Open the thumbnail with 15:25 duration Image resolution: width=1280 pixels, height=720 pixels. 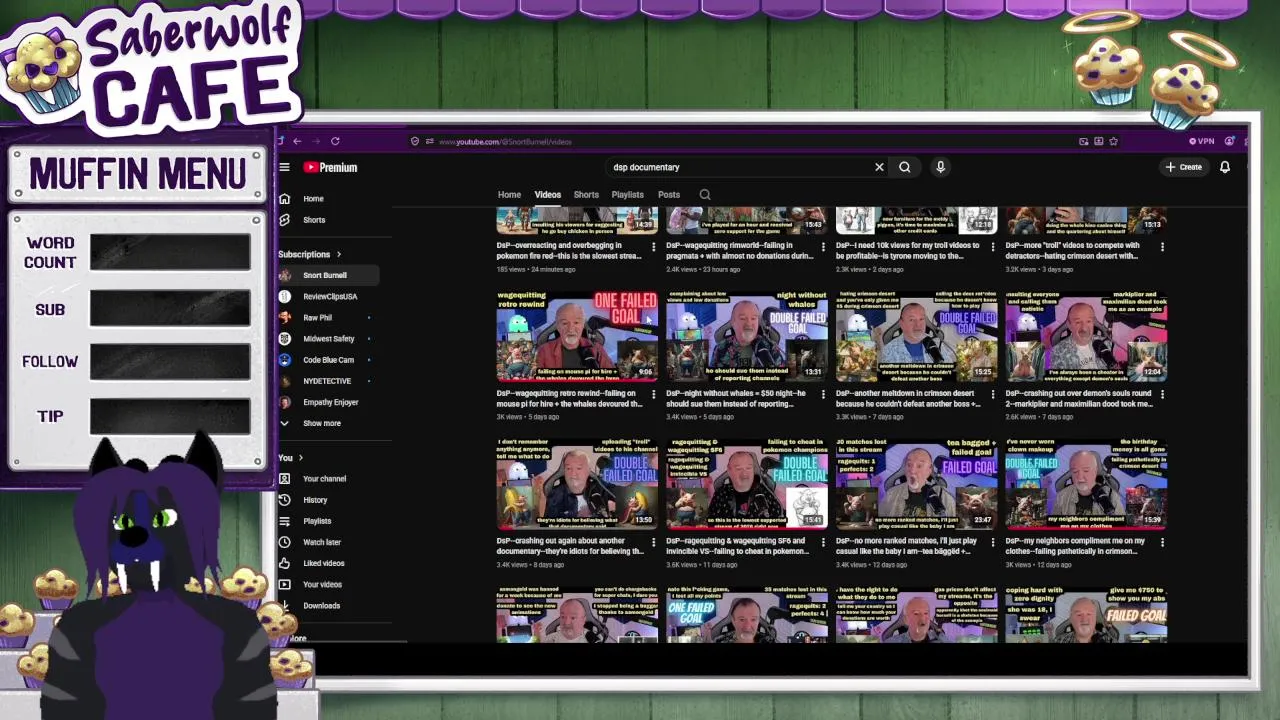[916, 335]
